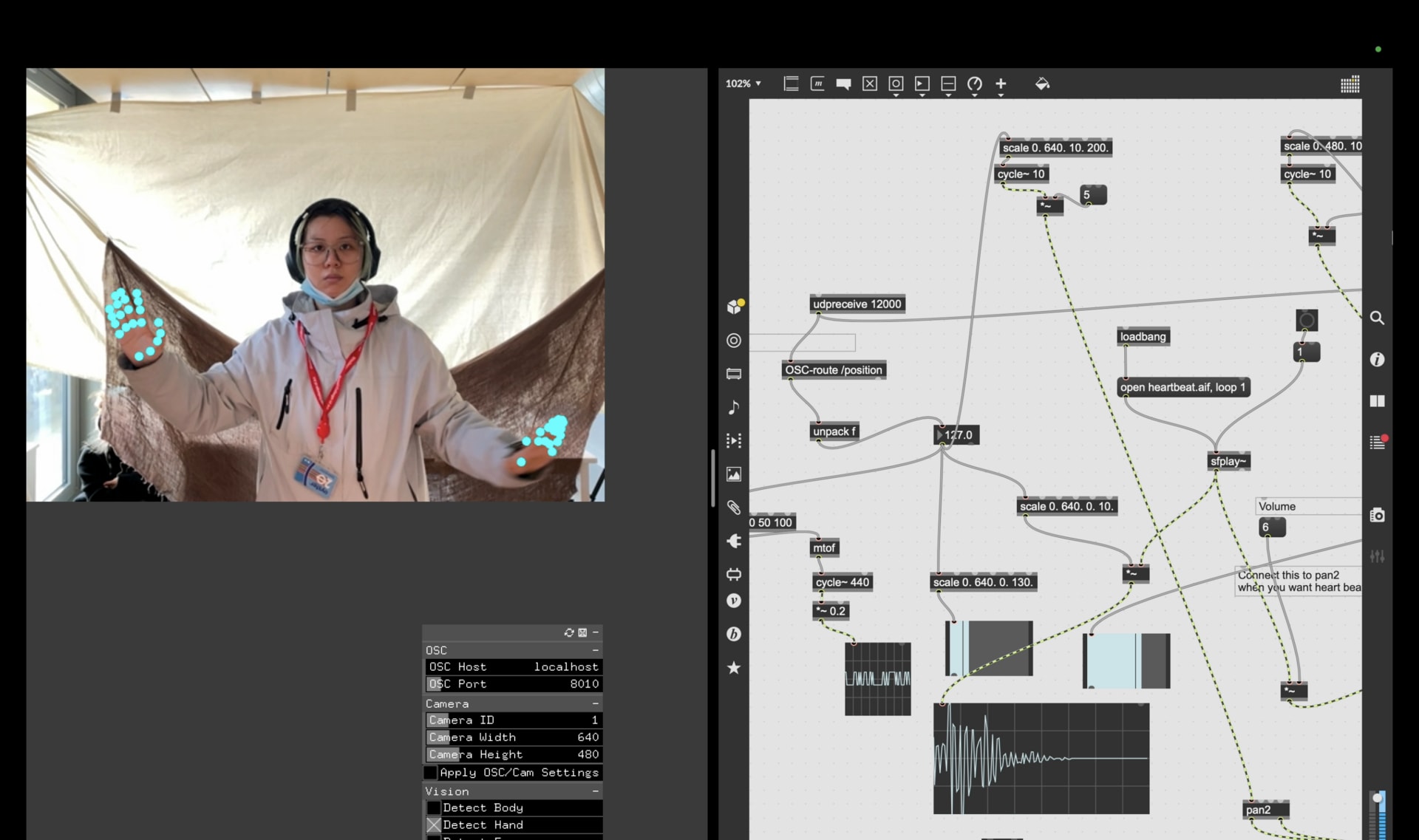The height and width of the screenshot is (840, 1419).
Task: Toggle the Detect Hand checkbox
Action: point(434,824)
